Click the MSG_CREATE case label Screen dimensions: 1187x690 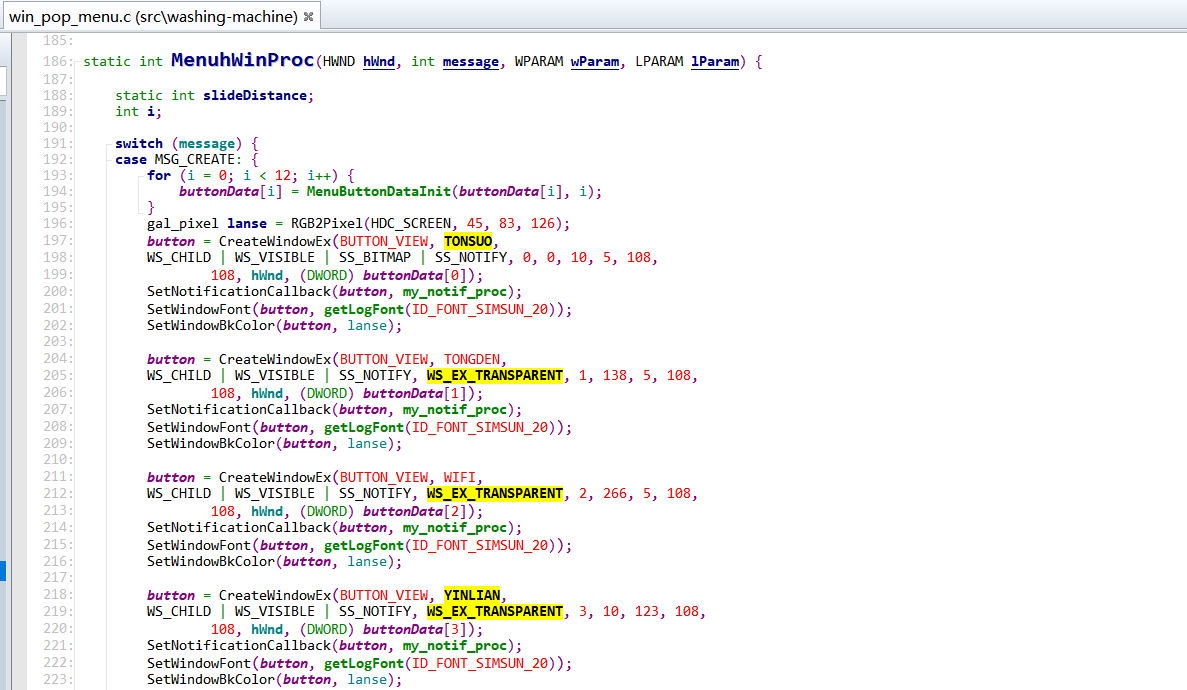coord(195,160)
